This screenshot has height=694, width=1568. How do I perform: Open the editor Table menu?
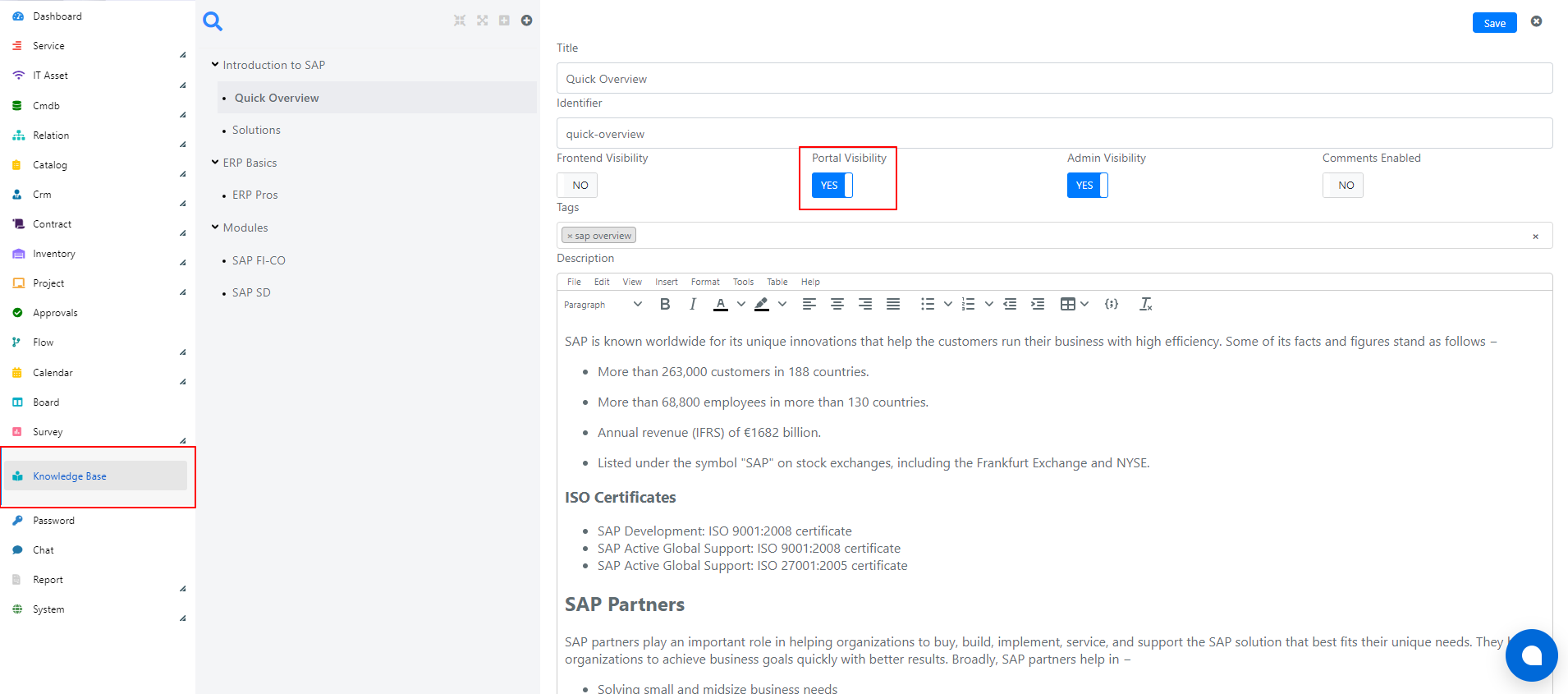coord(777,282)
